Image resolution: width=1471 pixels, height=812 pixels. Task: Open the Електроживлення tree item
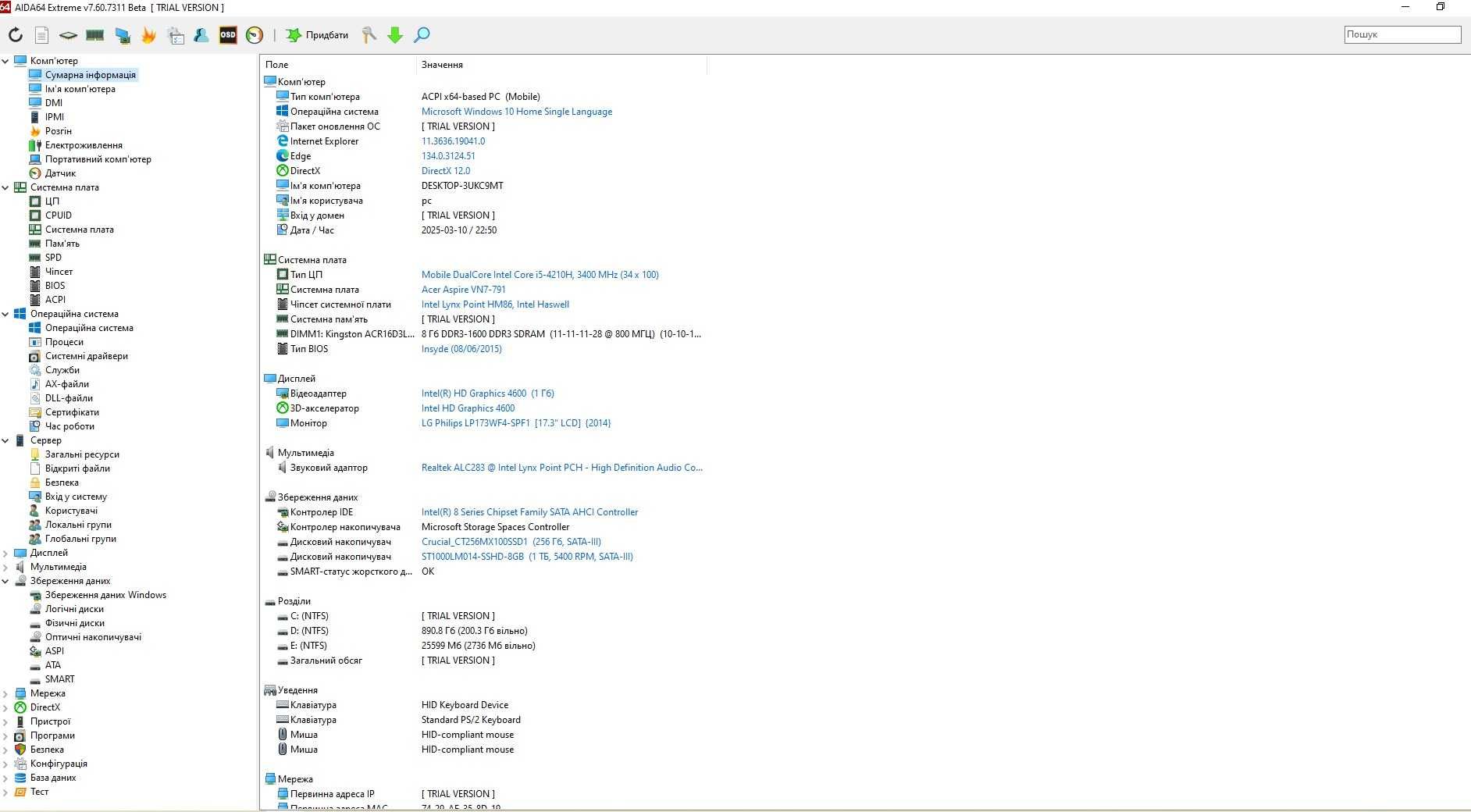[x=84, y=145]
